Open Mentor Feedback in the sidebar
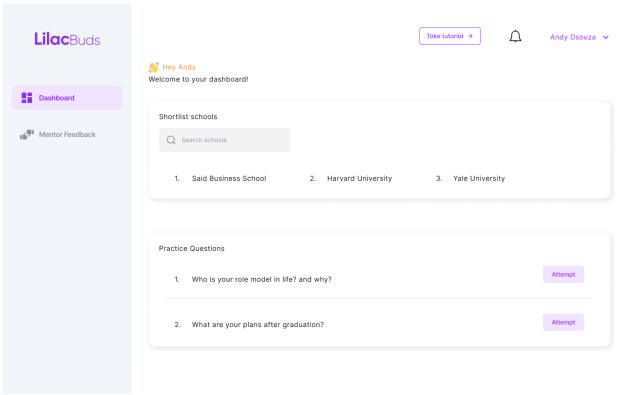The image size is (628, 395). tap(66, 135)
